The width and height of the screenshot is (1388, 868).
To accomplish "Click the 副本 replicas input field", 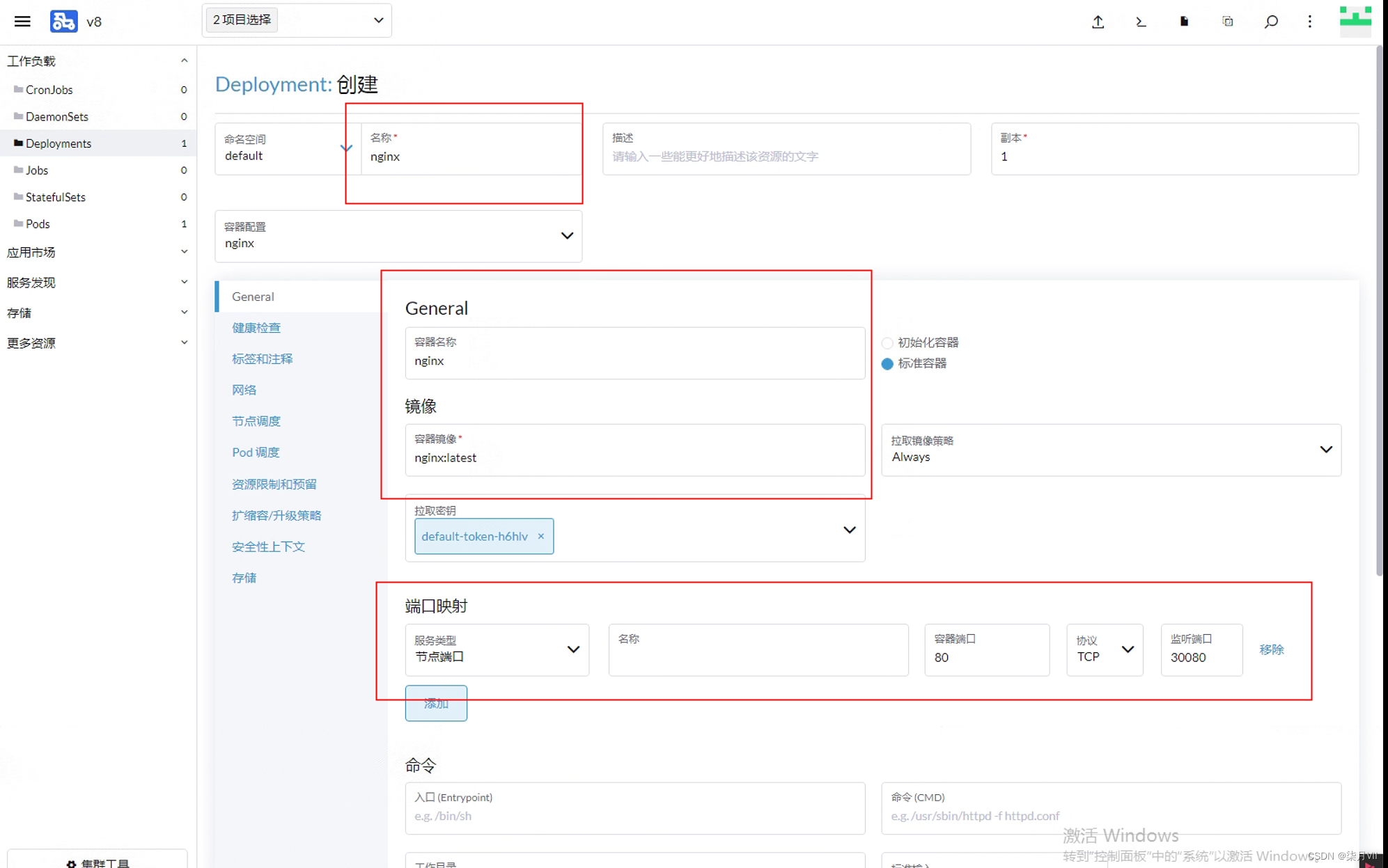I will (x=1174, y=148).
